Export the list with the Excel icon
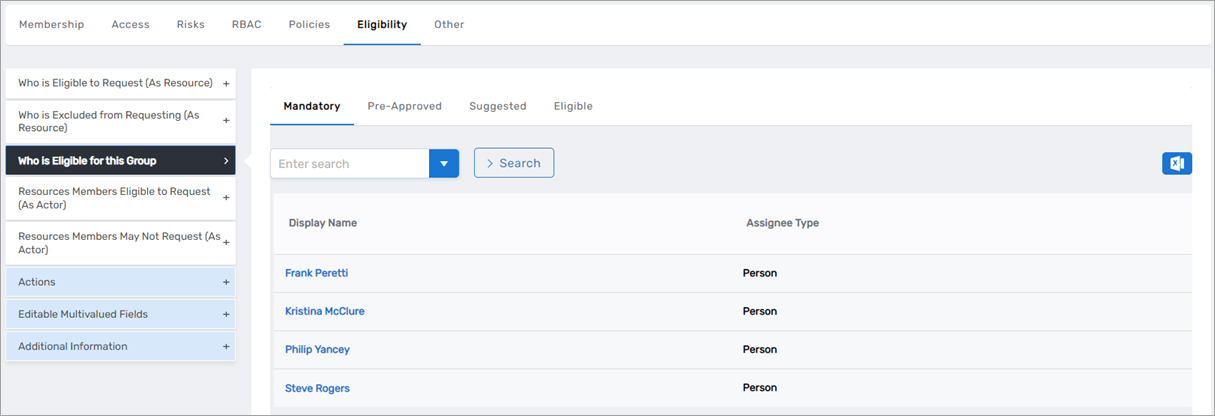This screenshot has height=416, width=1215. [x=1176, y=164]
